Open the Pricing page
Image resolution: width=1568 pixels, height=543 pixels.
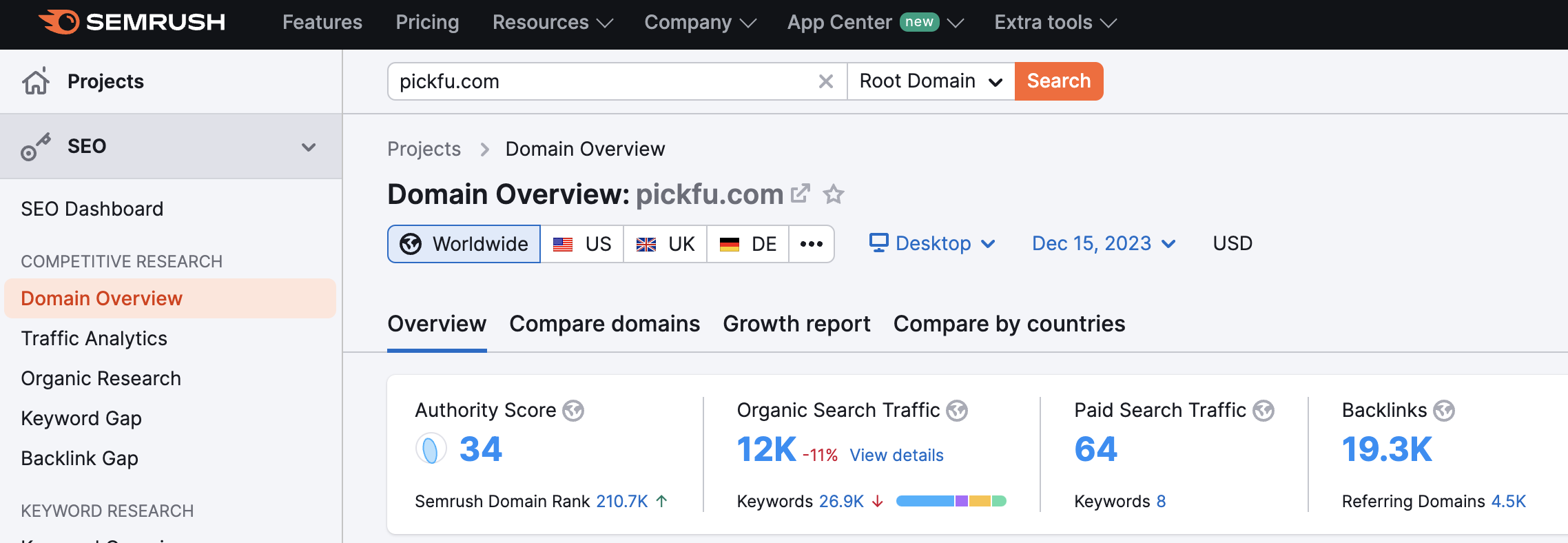427,22
